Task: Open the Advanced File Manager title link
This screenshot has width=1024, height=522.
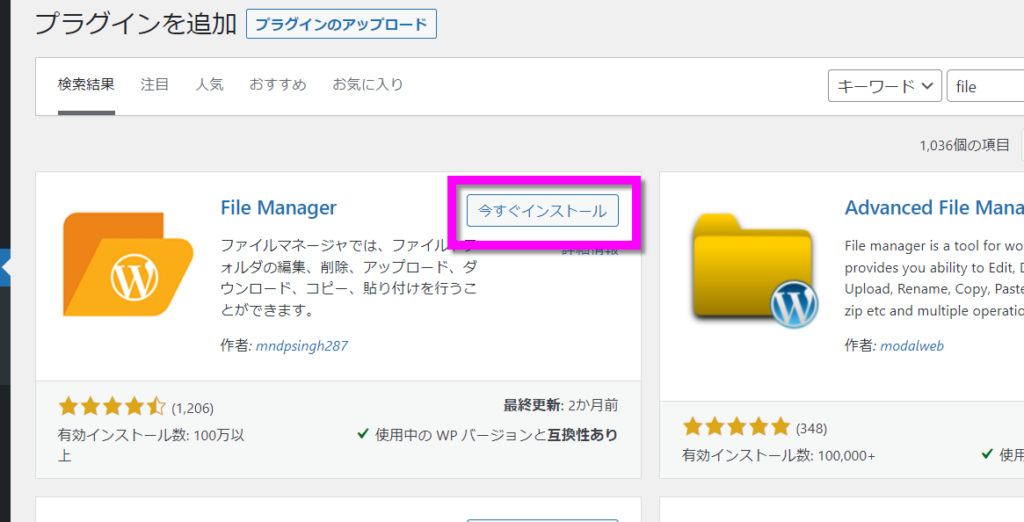Action: (934, 208)
